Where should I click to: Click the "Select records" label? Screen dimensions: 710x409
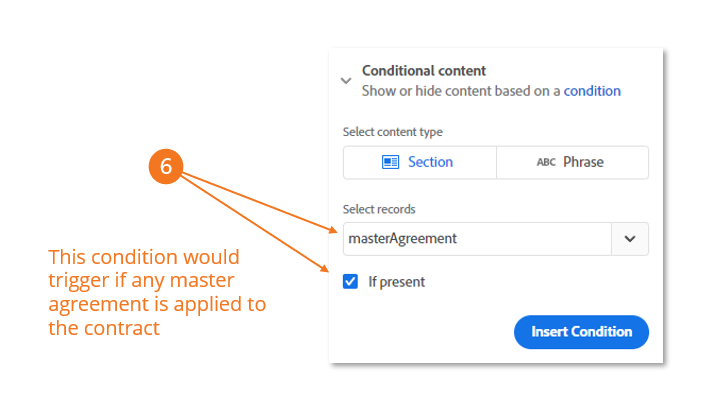click(x=379, y=209)
